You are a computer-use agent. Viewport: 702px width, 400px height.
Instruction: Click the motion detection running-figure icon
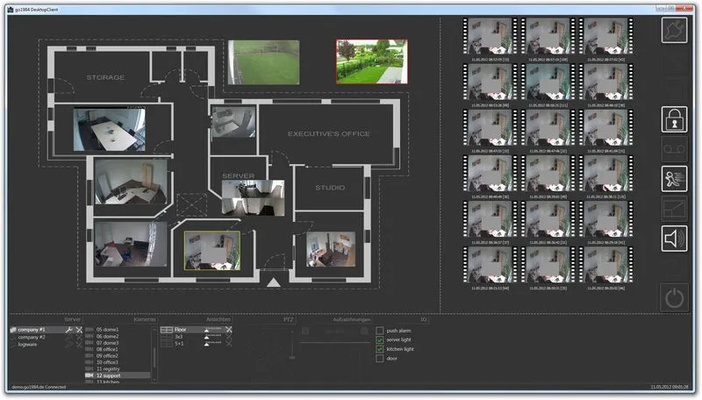coord(676,179)
